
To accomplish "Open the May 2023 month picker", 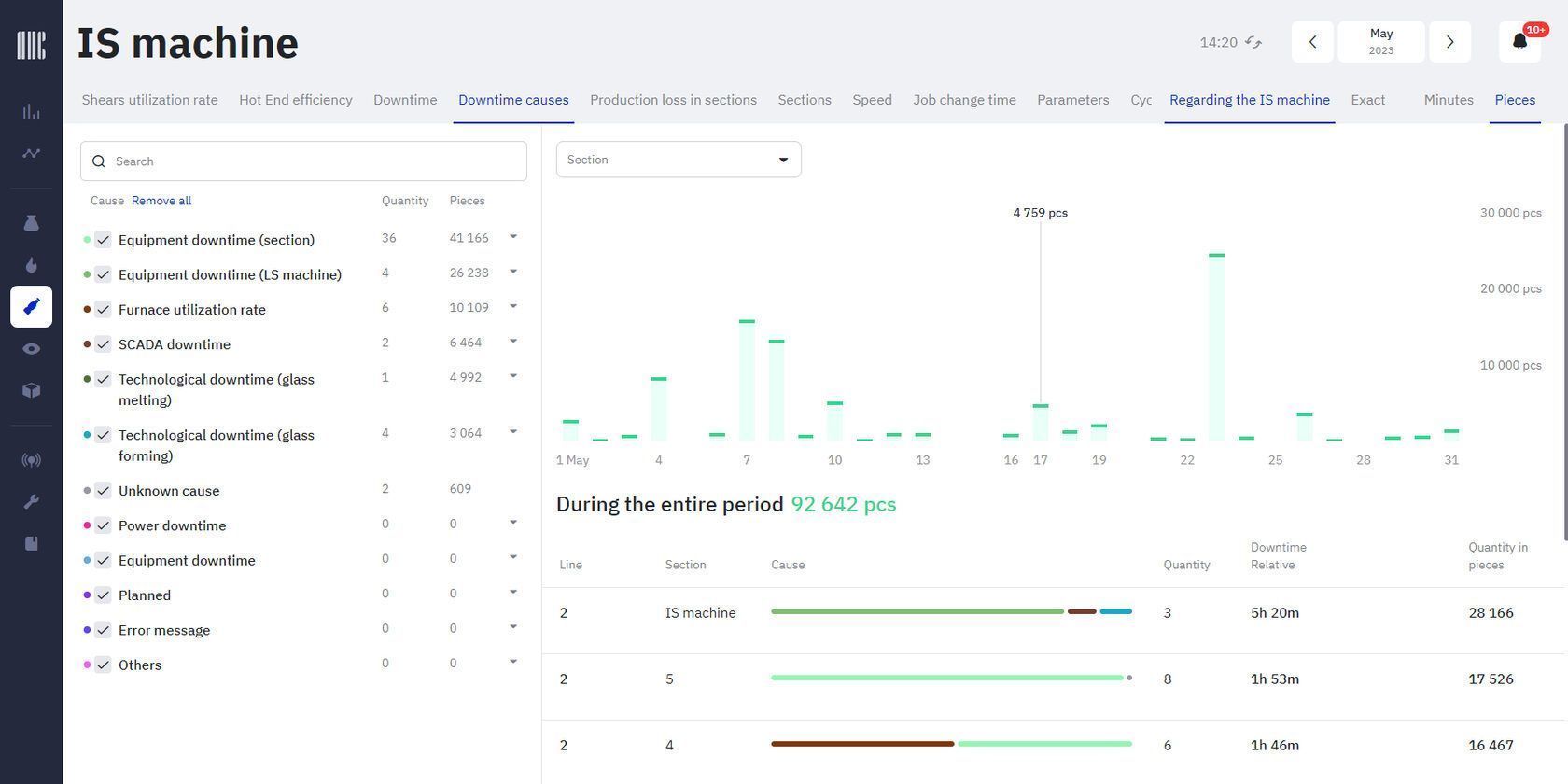I will 1381,42.
